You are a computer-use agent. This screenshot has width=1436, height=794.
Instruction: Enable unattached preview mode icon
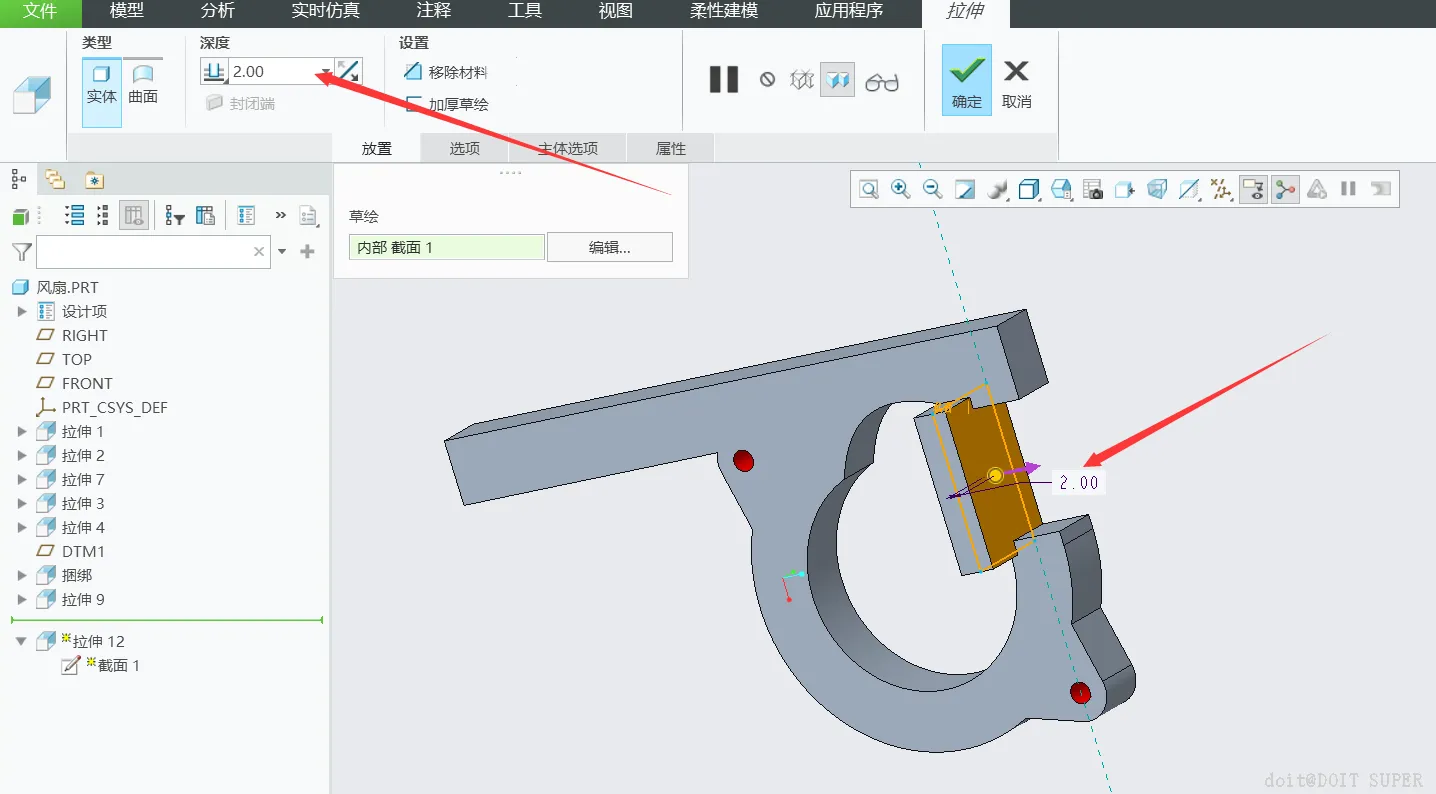point(802,79)
